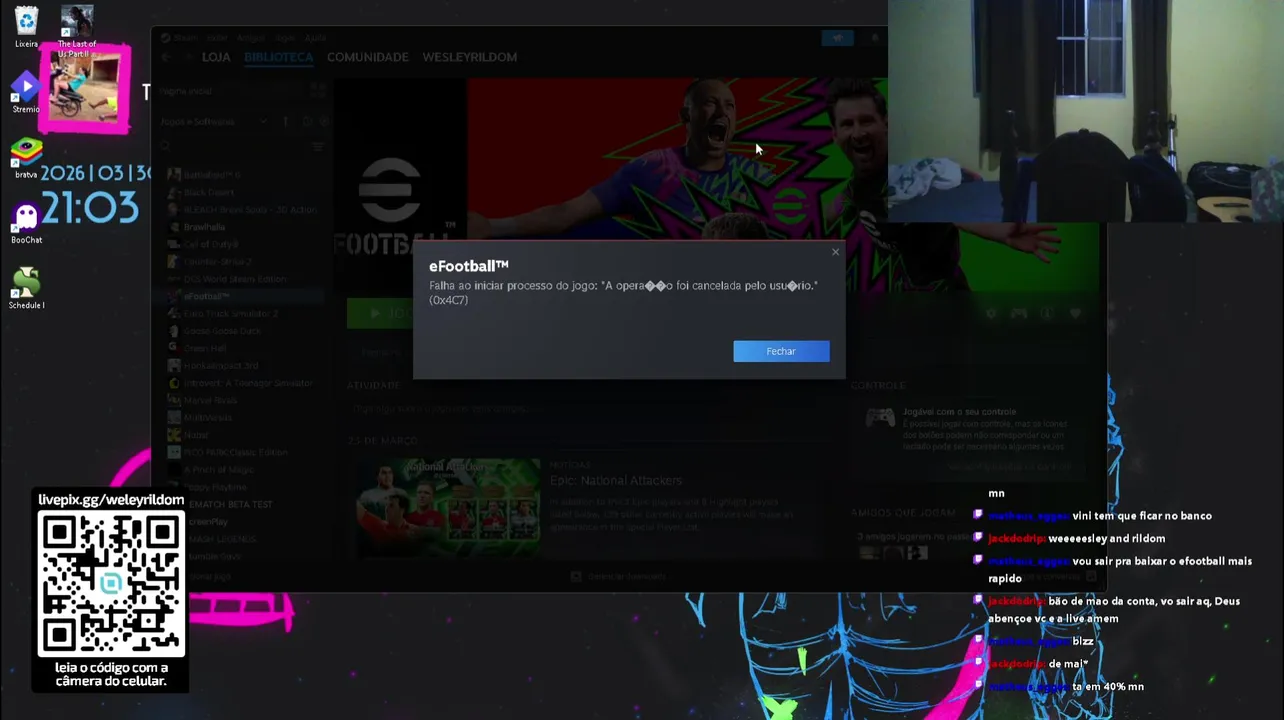Click the Steam back navigation arrow
The width and height of the screenshot is (1284, 720).
(167, 57)
